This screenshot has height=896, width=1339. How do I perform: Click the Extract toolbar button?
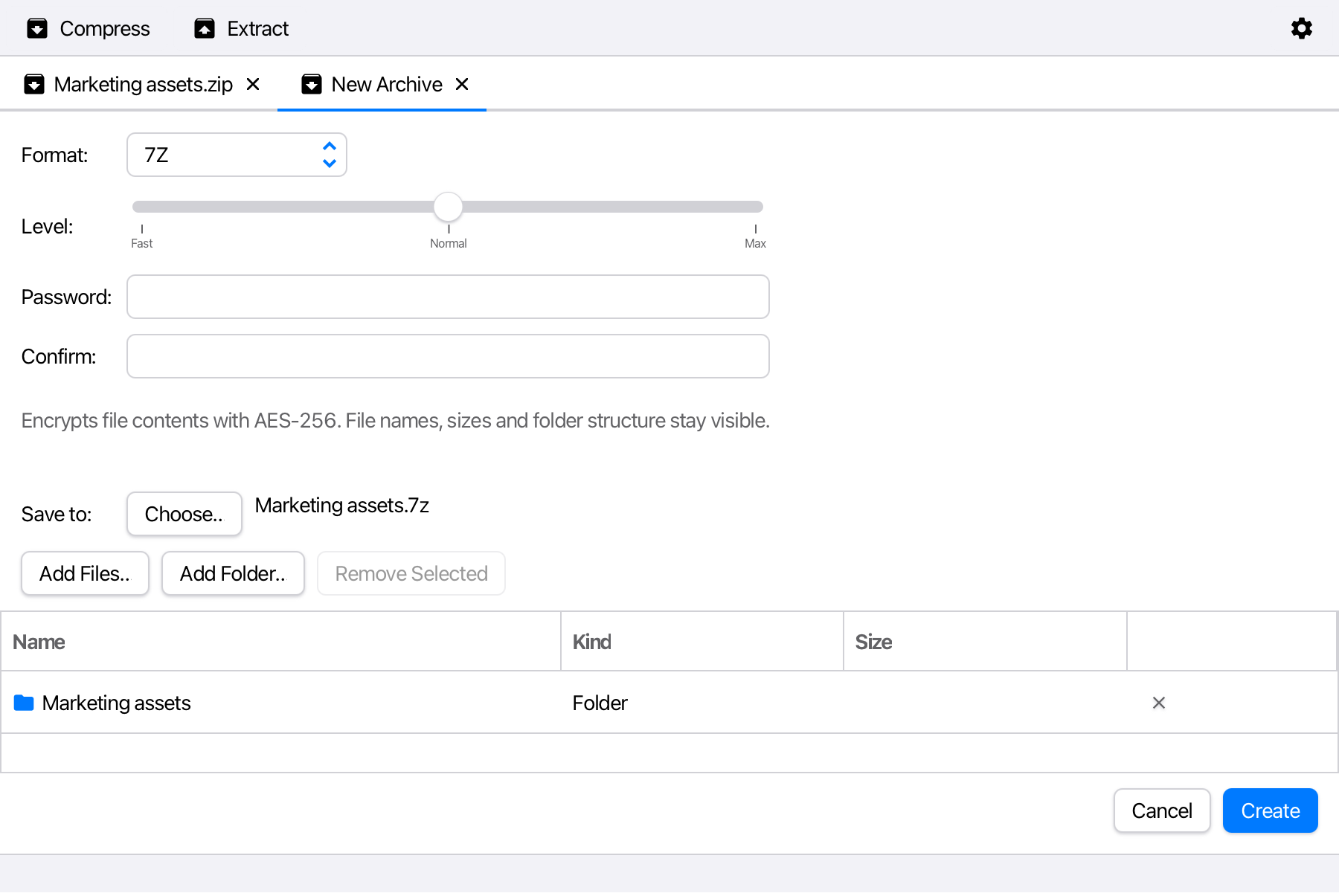coord(241,28)
